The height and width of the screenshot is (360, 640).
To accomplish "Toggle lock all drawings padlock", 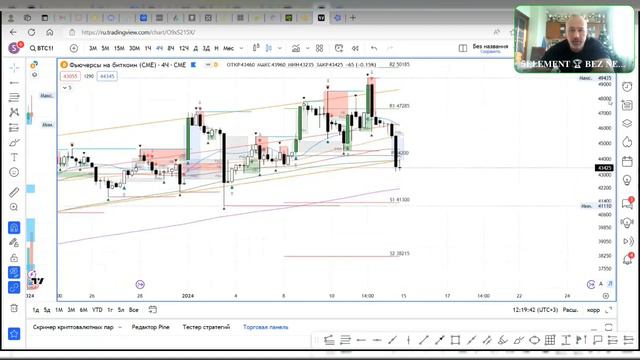I will tap(14, 258).
